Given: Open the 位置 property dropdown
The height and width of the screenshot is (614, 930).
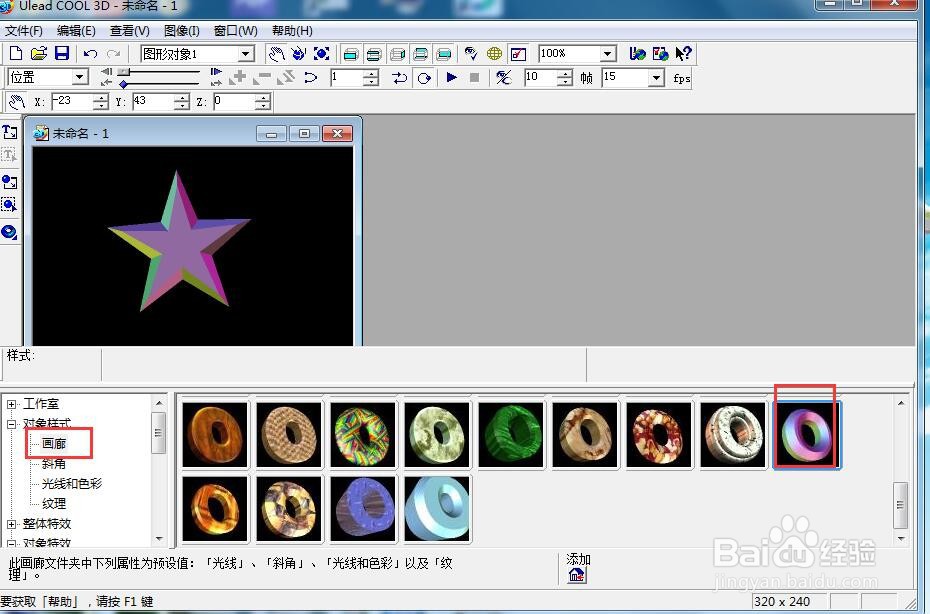Looking at the screenshot, I should point(79,77).
